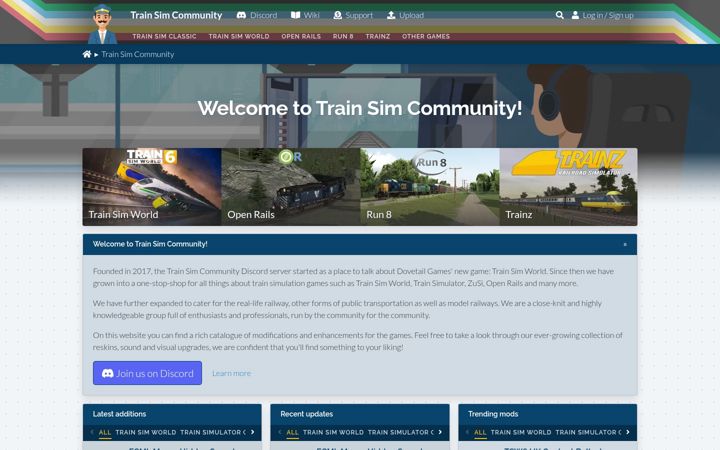Click Trending mods tabs left arrow
Viewport: 720px width, 450px height.
pos(467,432)
